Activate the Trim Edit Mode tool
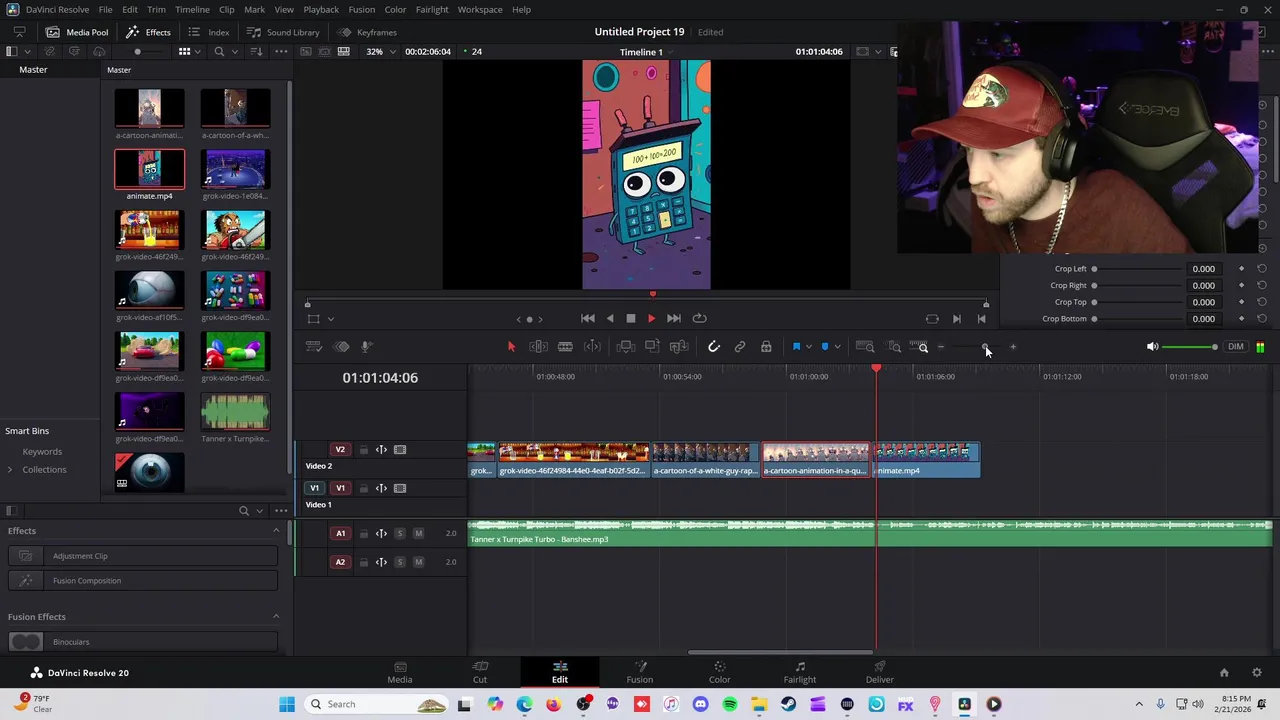The image size is (1280, 720). pyautogui.click(x=538, y=347)
